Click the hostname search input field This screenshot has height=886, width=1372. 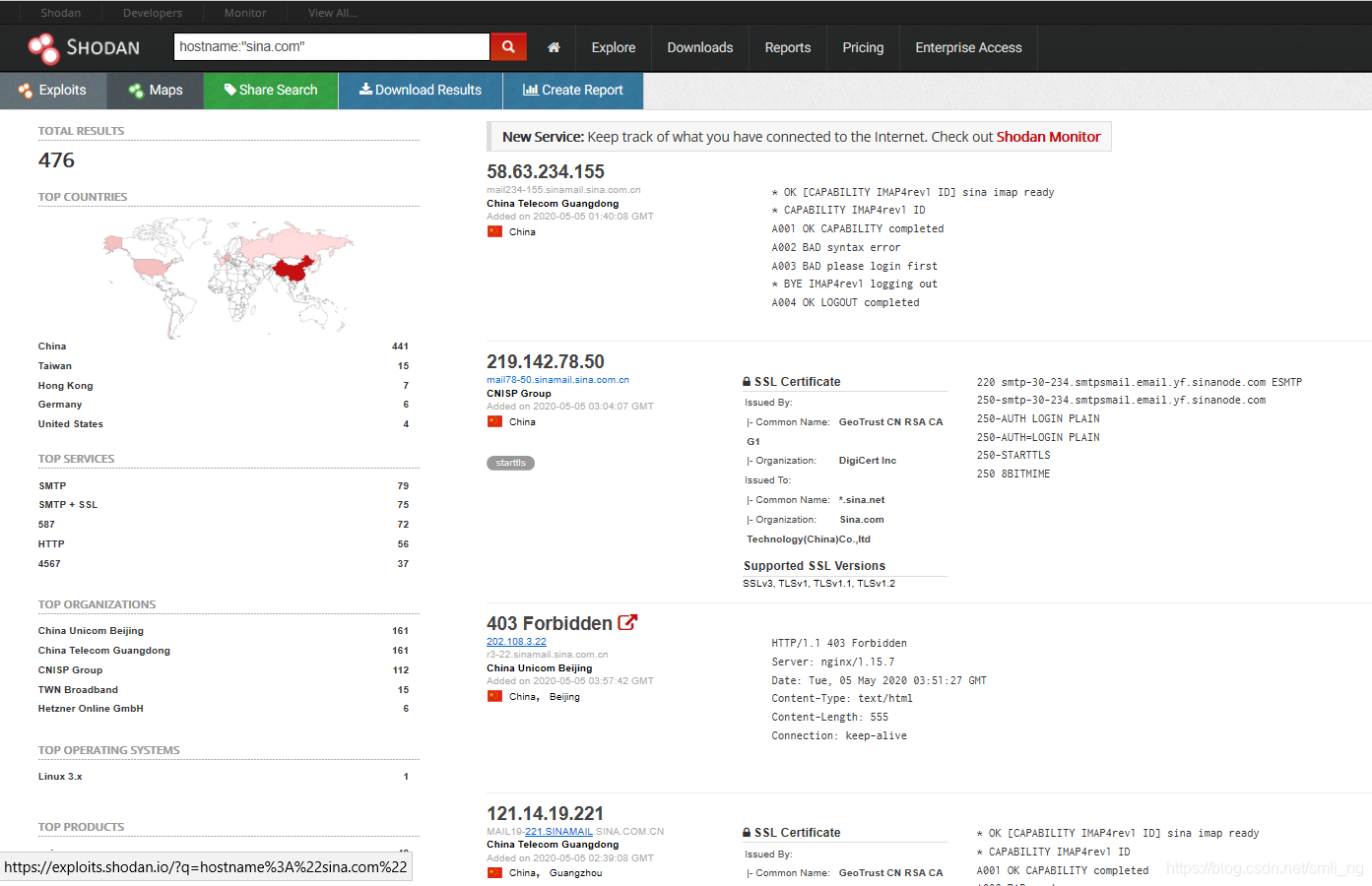point(331,46)
